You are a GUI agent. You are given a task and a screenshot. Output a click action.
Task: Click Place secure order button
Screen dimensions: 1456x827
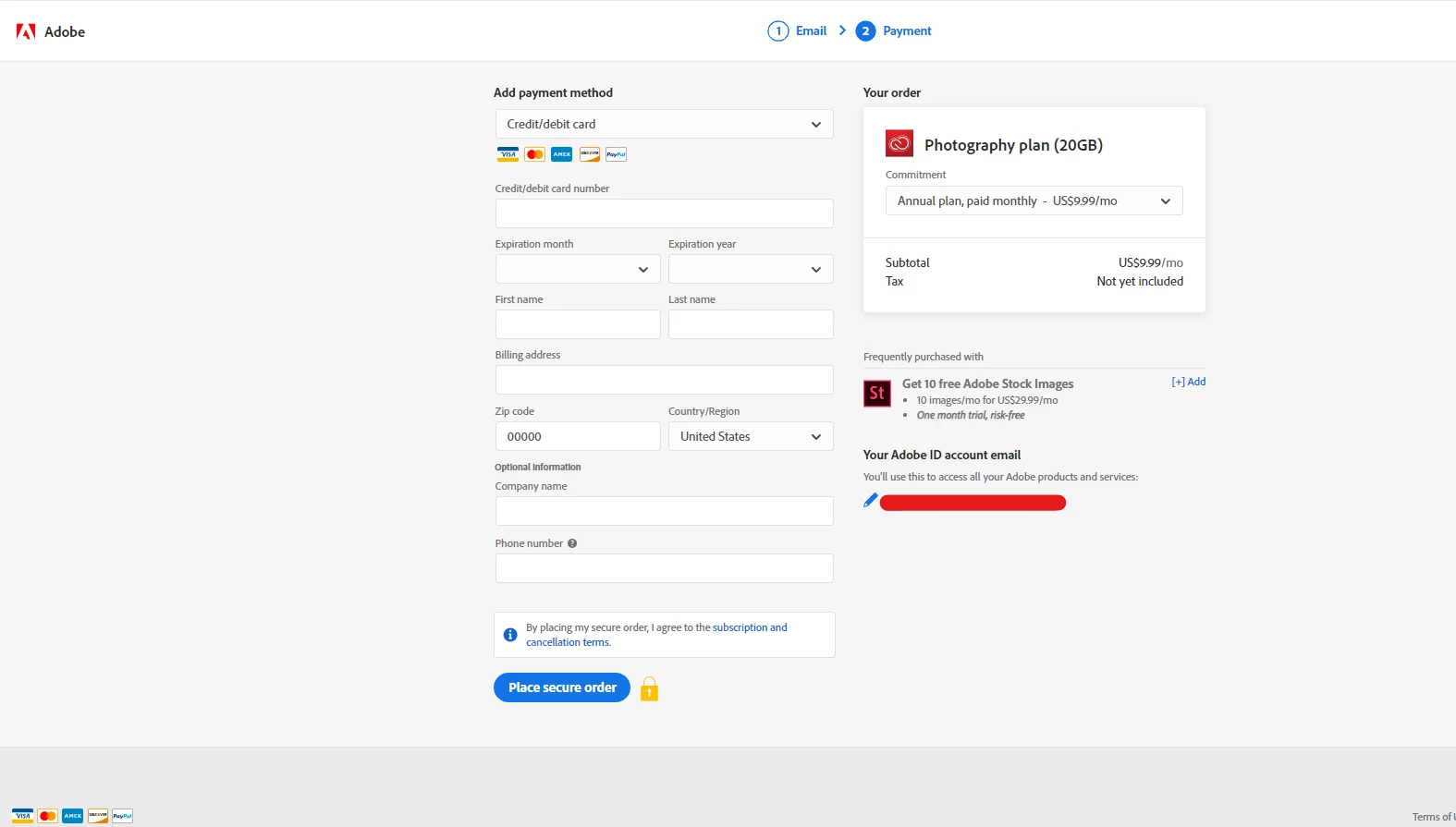click(x=562, y=687)
